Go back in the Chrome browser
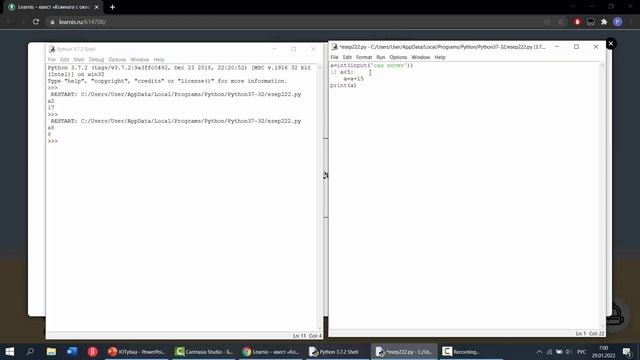This screenshot has width=640, height=360. click(8, 22)
